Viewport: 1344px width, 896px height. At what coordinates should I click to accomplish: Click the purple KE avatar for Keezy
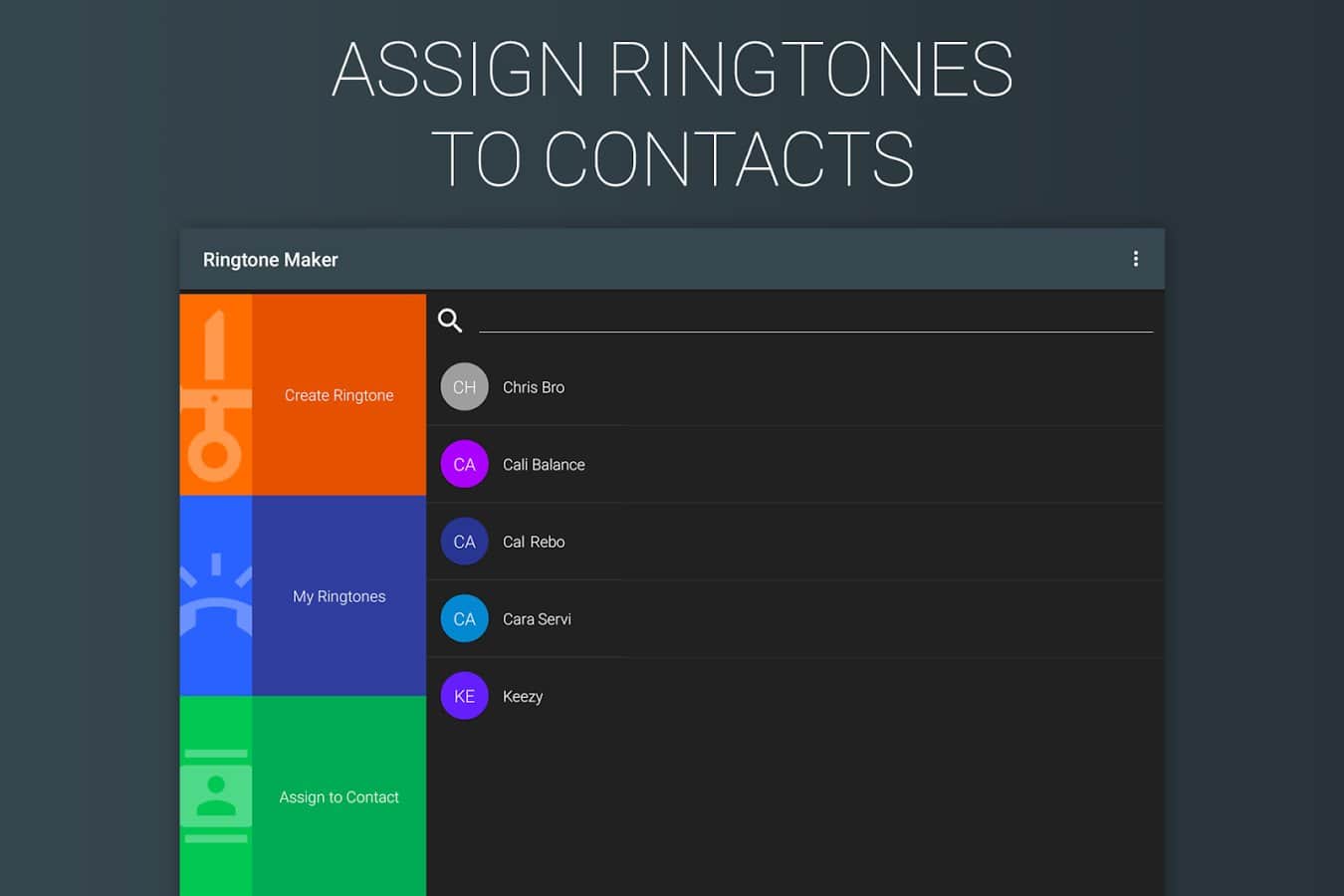[464, 696]
